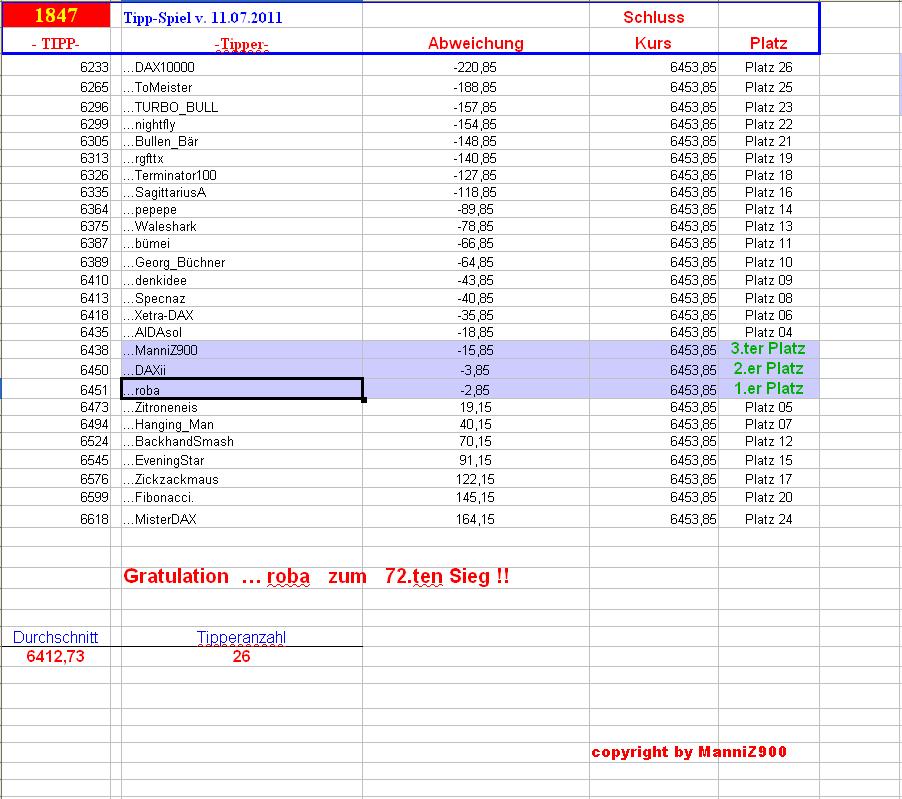Select the red cell showing 1847

tap(56, 15)
